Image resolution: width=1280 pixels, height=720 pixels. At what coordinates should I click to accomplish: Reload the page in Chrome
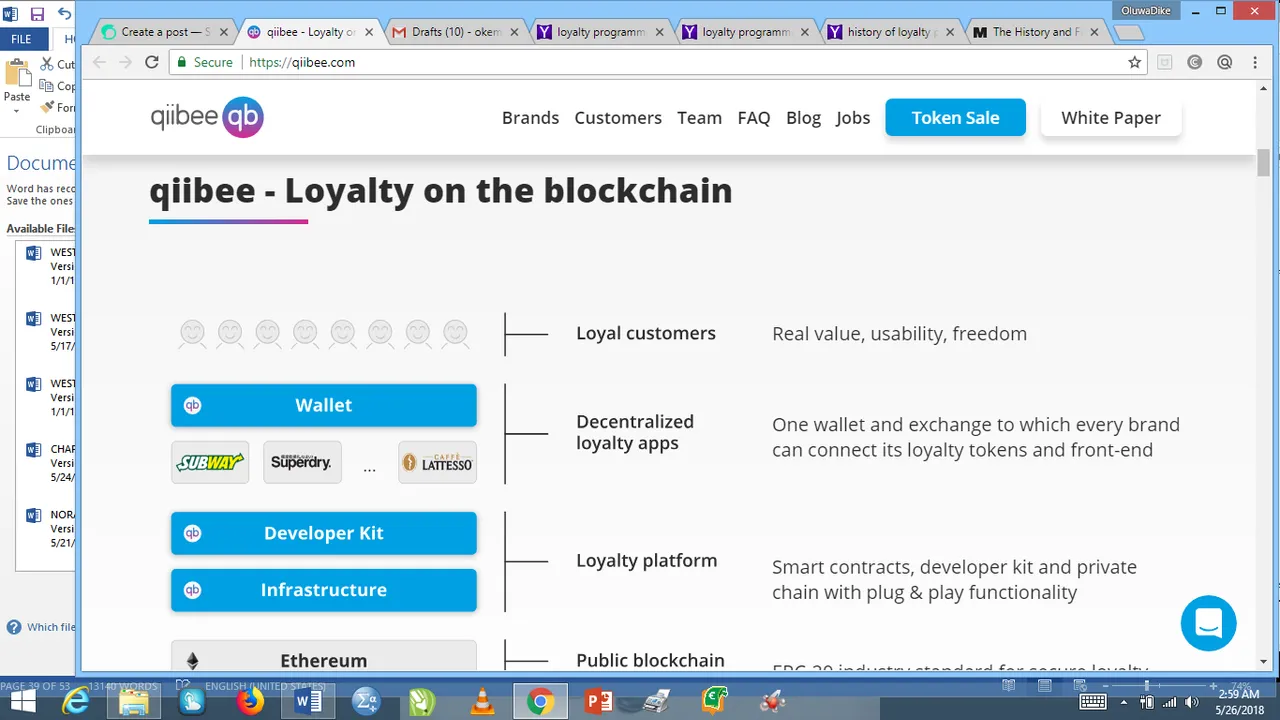152,62
